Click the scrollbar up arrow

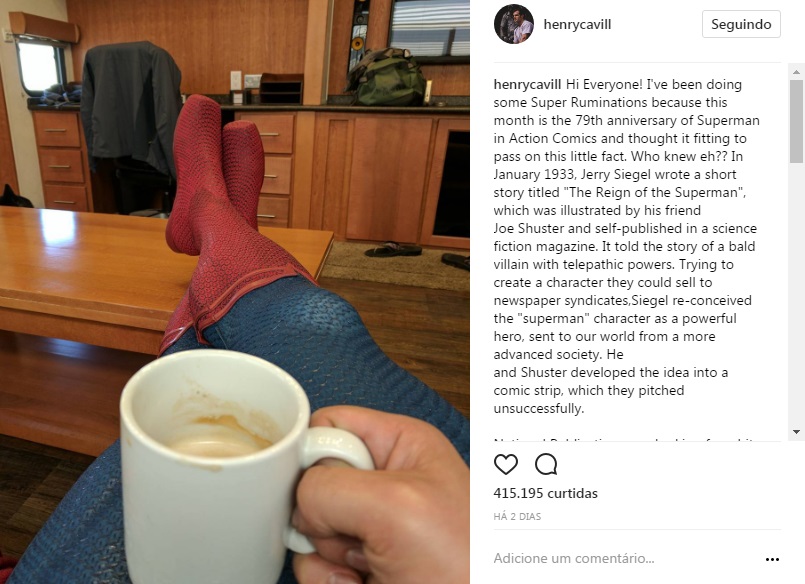pos(796,71)
